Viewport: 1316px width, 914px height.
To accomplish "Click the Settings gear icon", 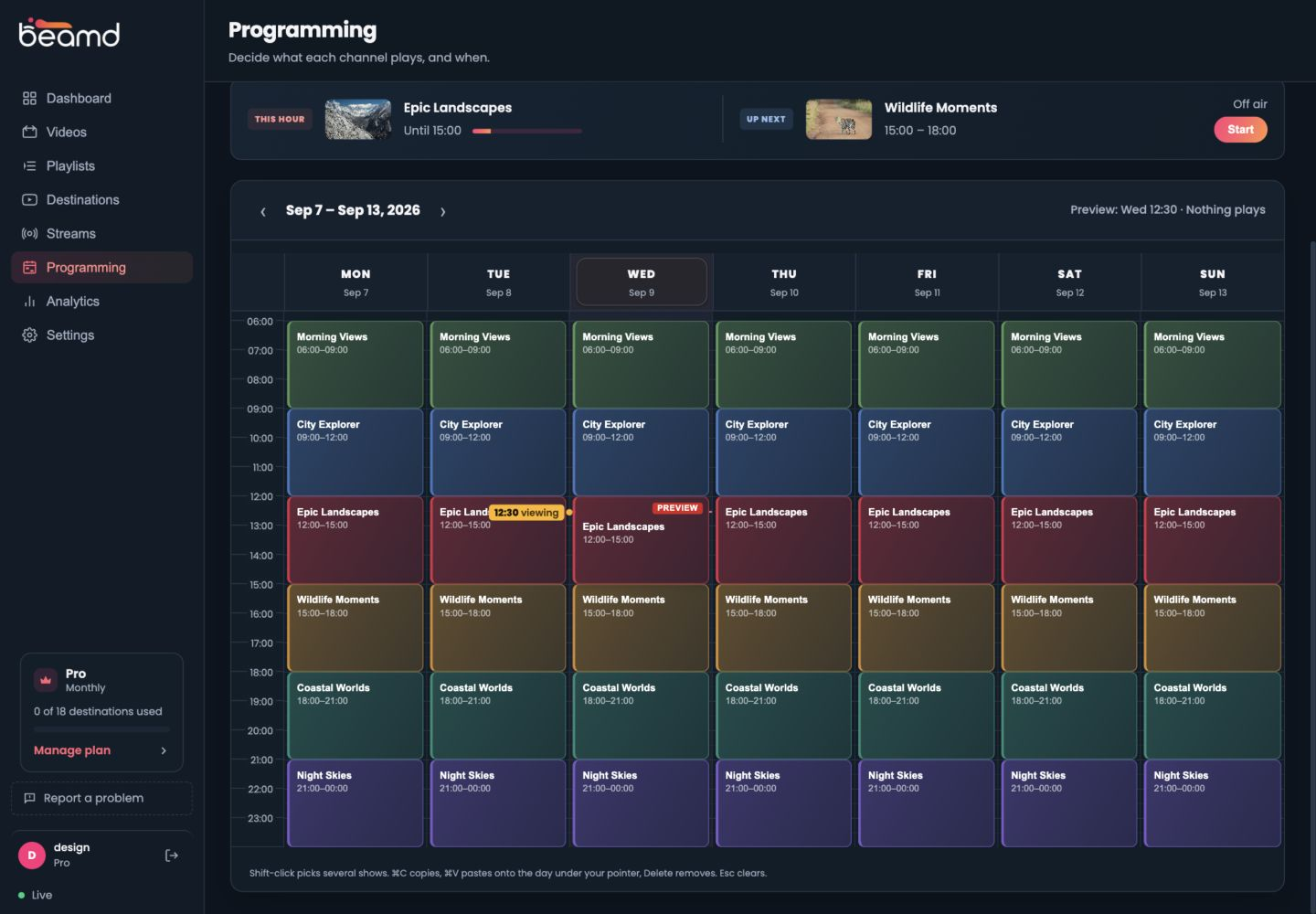I will (29, 335).
